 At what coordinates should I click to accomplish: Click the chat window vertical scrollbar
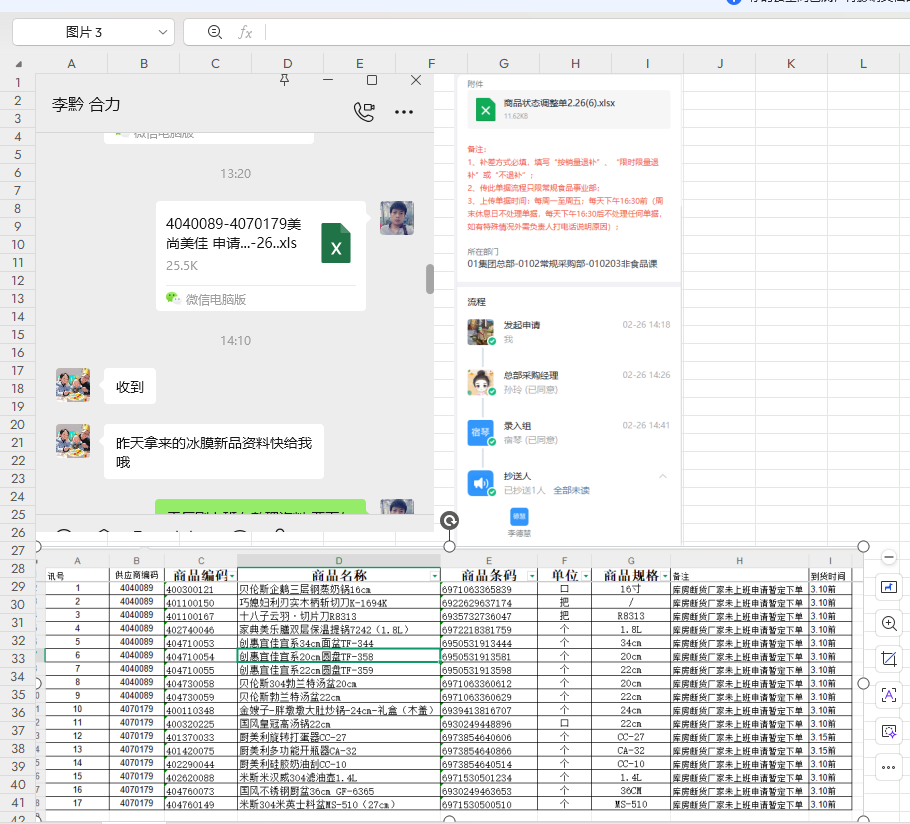[430, 279]
